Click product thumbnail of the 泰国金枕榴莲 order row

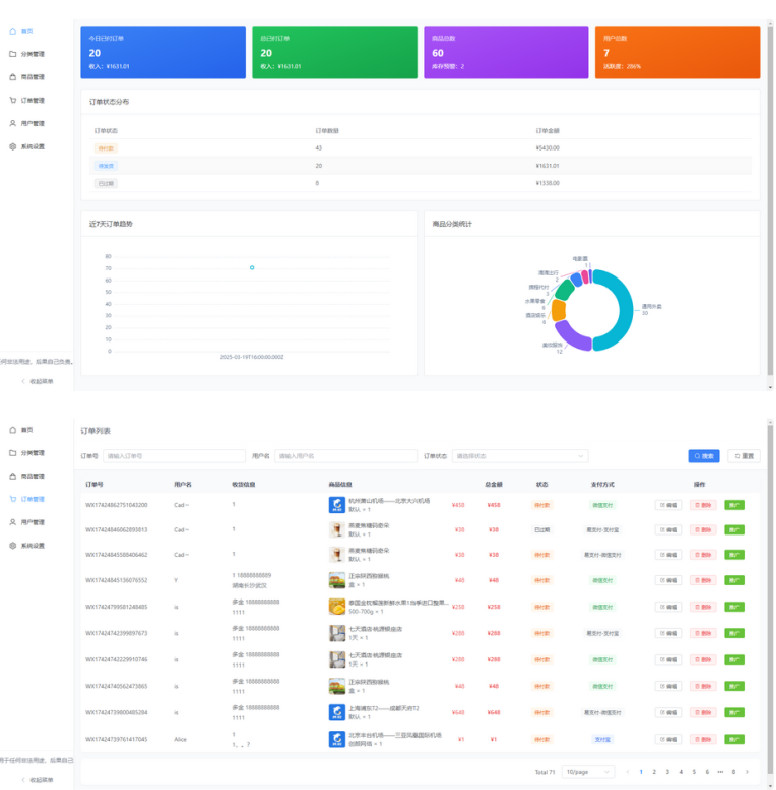click(x=337, y=606)
